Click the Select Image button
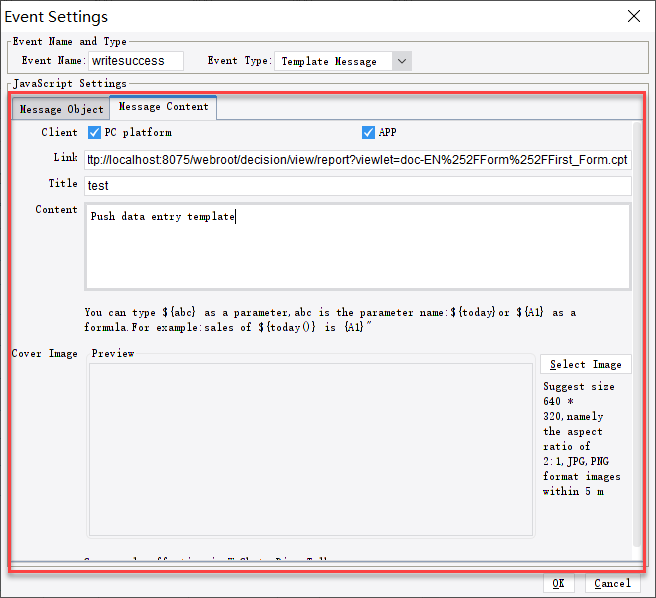The width and height of the screenshot is (656, 598). pos(586,364)
